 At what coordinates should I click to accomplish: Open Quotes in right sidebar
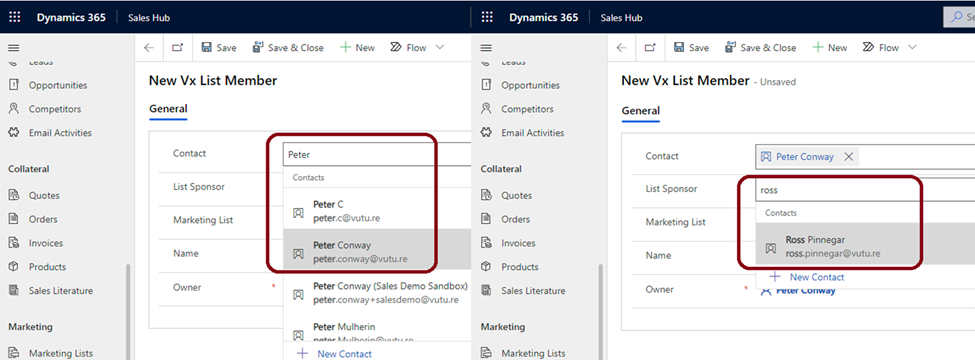pyautogui.click(x=507, y=195)
